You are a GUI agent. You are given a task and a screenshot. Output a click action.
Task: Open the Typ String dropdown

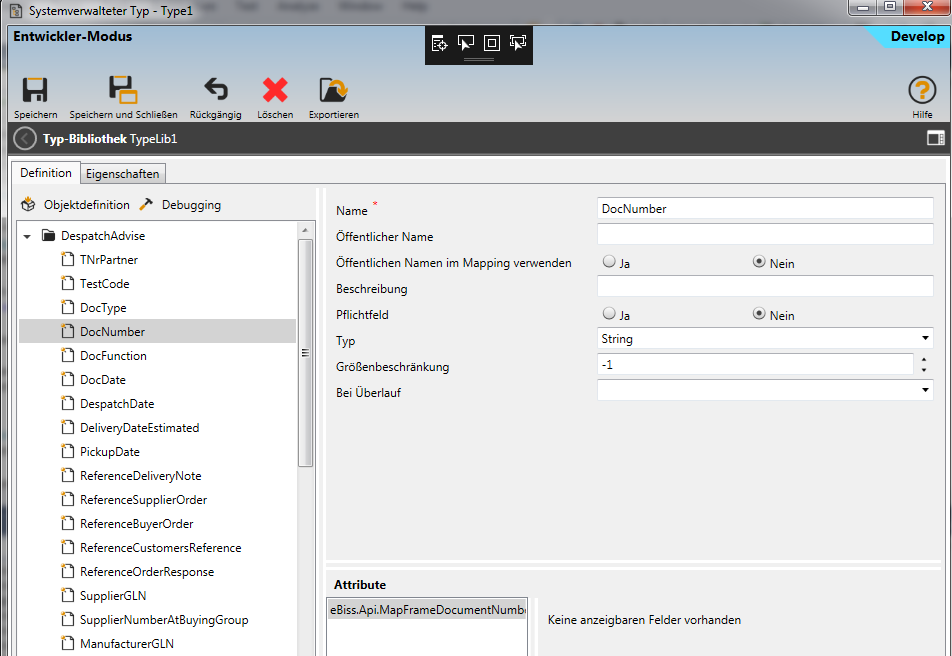coord(925,338)
